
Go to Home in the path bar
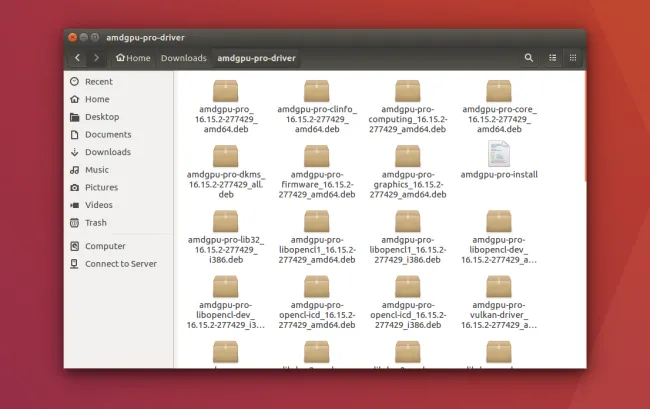133,58
